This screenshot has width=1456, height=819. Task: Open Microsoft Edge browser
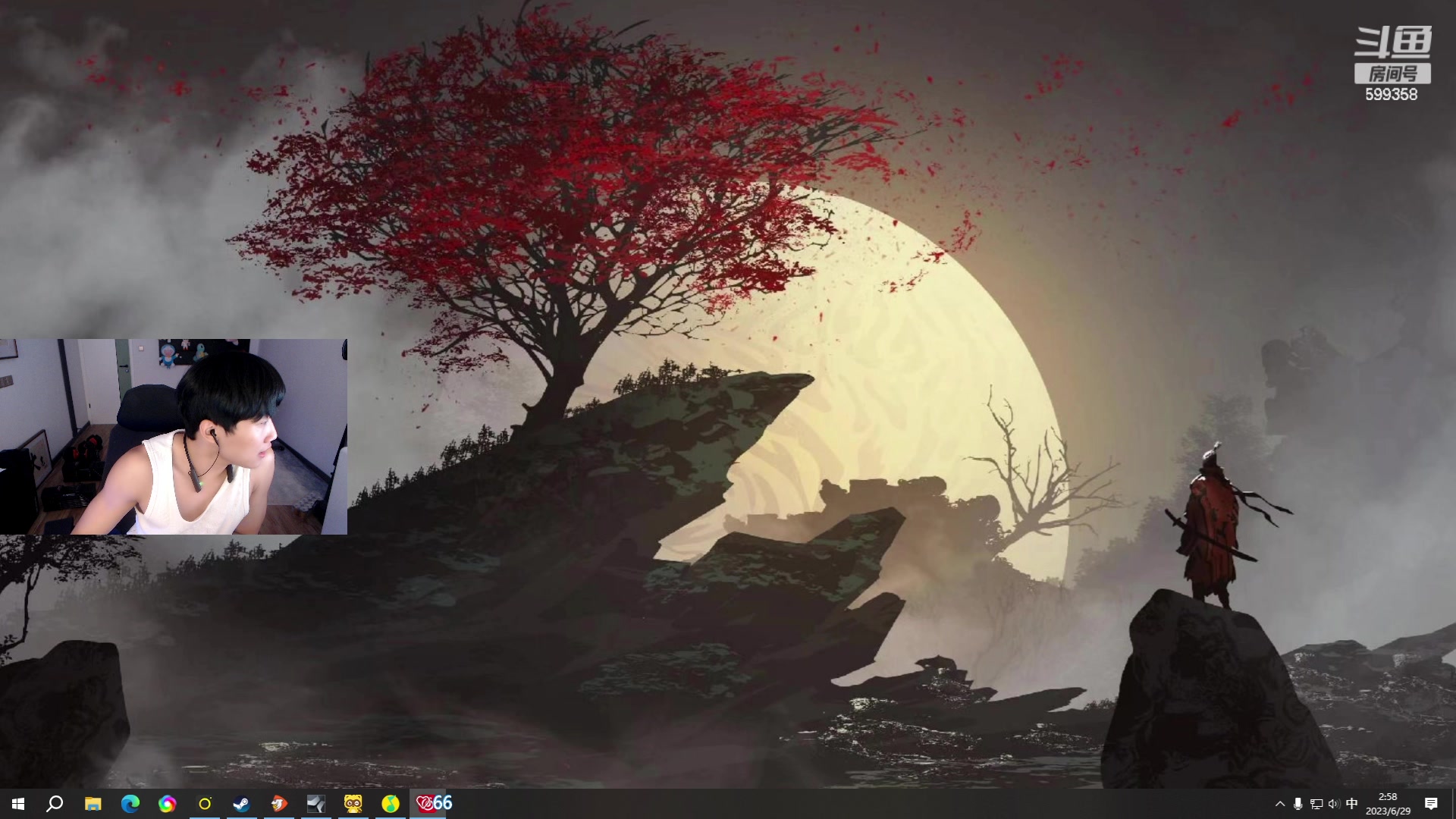pyautogui.click(x=130, y=804)
